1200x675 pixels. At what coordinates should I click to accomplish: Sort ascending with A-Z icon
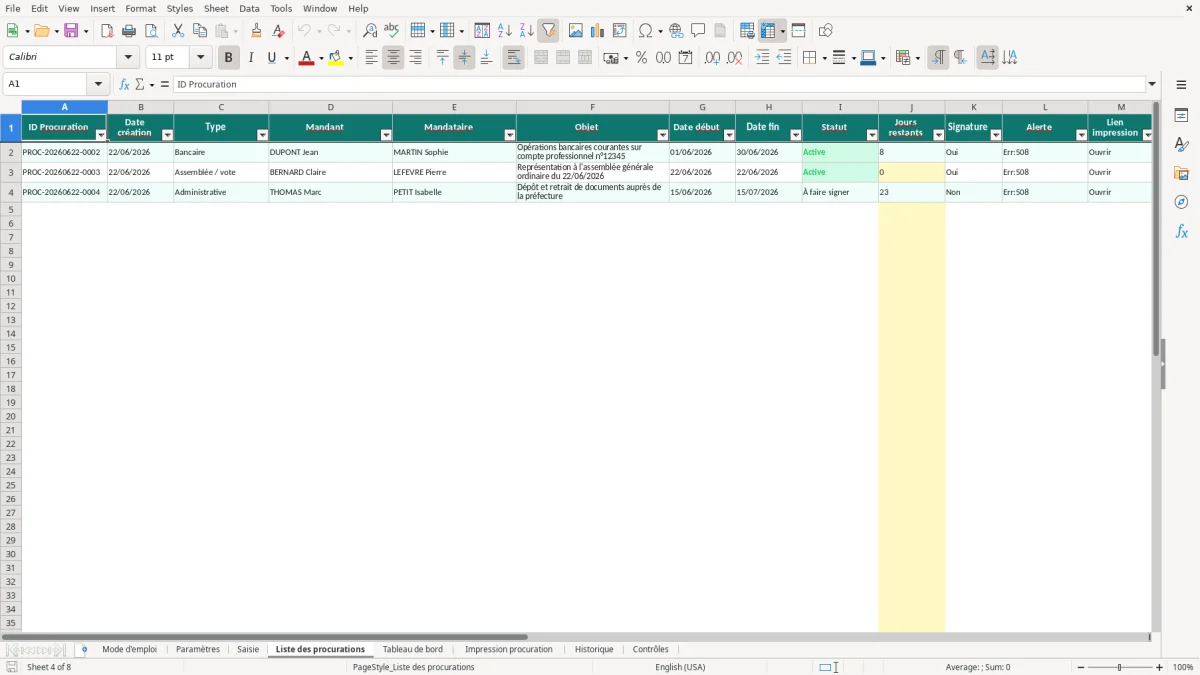pos(505,31)
